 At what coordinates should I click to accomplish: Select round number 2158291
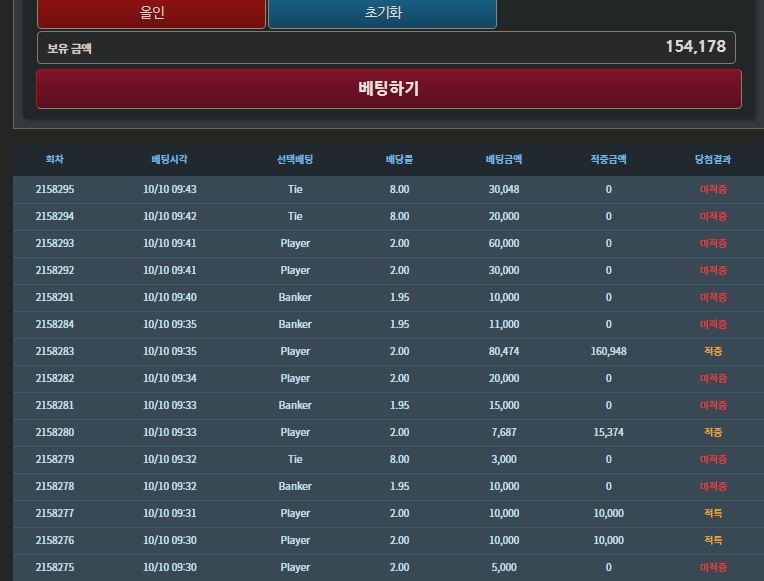55,297
